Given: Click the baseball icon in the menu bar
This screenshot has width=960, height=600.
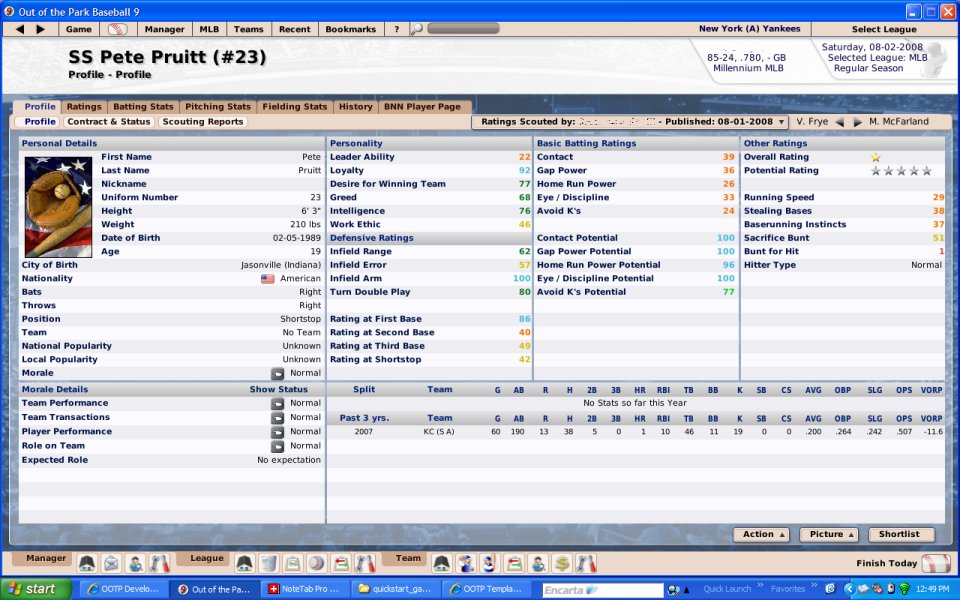Looking at the screenshot, I should coord(118,29).
